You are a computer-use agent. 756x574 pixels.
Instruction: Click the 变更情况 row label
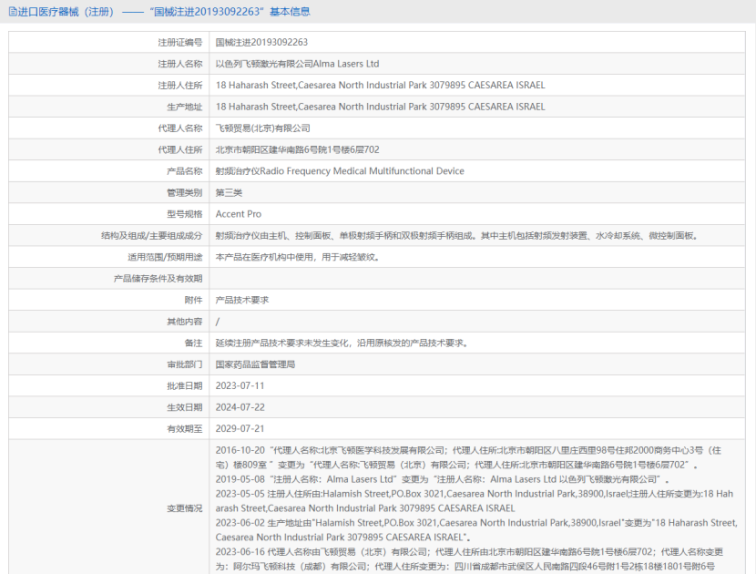(x=184, y=506)
